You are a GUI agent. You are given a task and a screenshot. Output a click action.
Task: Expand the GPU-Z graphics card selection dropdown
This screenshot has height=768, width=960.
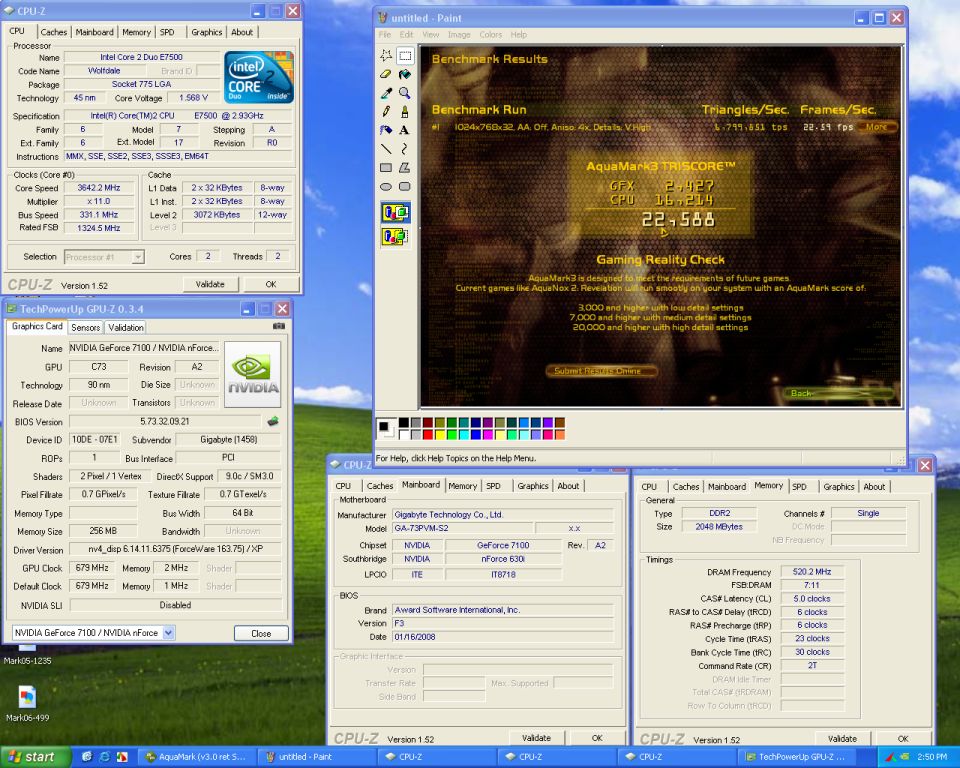(168, 633)
